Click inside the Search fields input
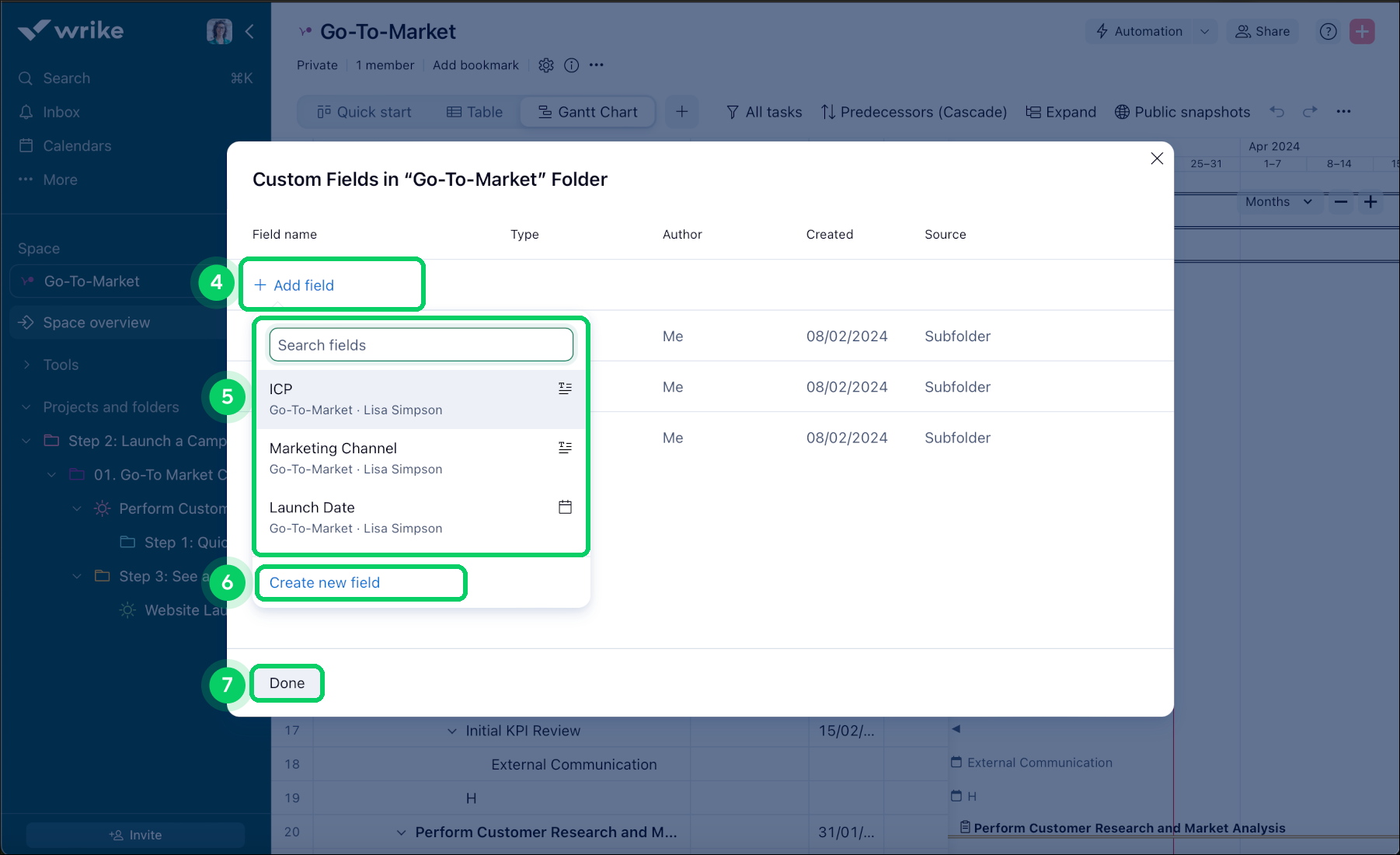Image resolution: width=1400 pixels, height=855 pixels. (x=420, y=344)
